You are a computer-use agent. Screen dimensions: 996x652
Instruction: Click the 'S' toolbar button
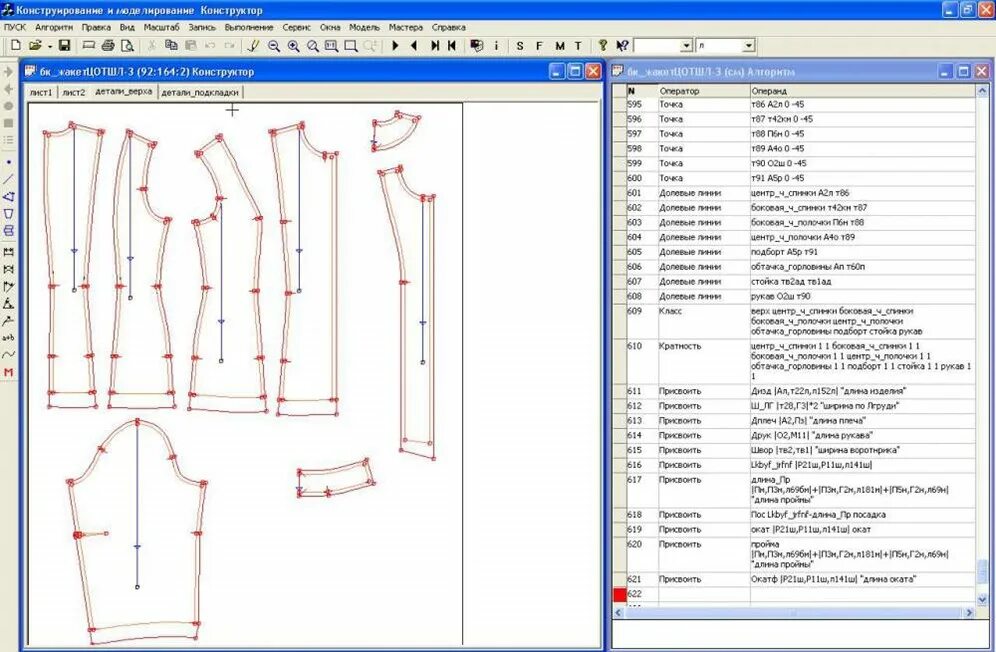coord(520,46)
